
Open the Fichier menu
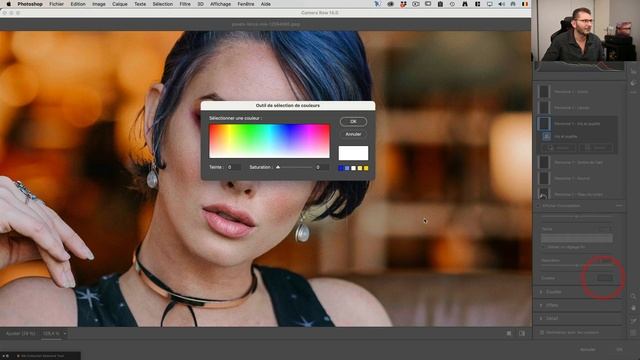click(x=56, y=4)
